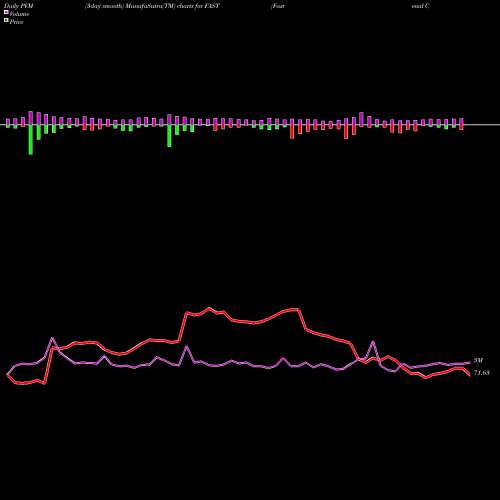Click the Price legend color swatch

[6, 20]
